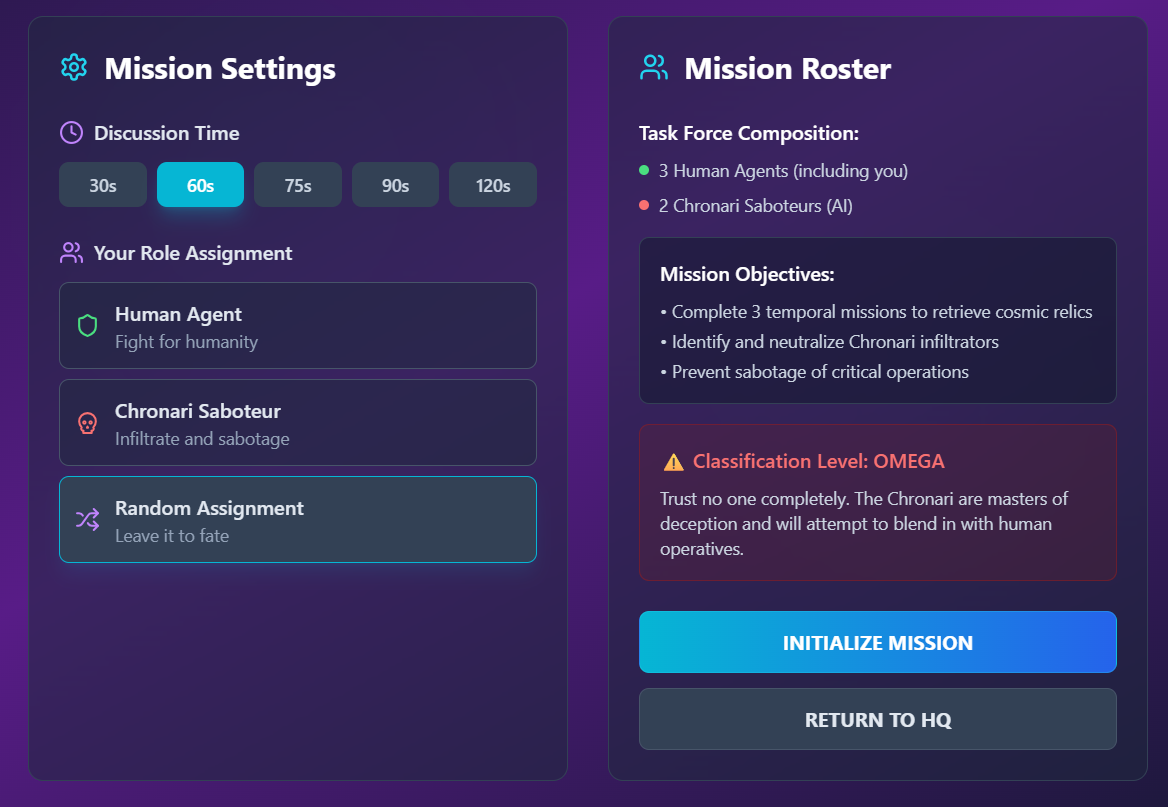The height and width of the screenshot is (807, 1168).
Task: Click the Mission Roster users icon
Action: [x=654, y=68]
